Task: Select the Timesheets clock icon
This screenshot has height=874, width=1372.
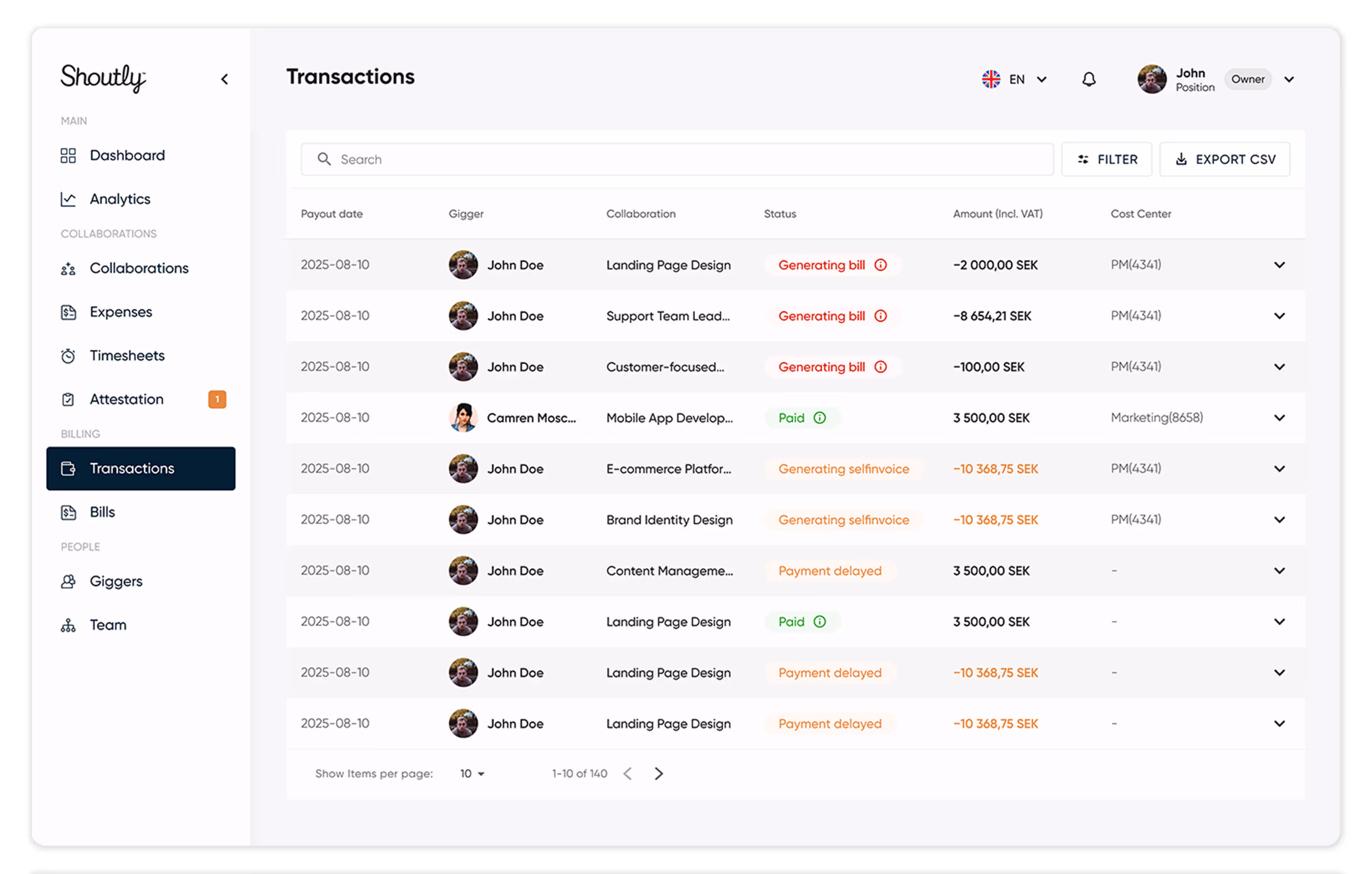Action: (68, 355)
